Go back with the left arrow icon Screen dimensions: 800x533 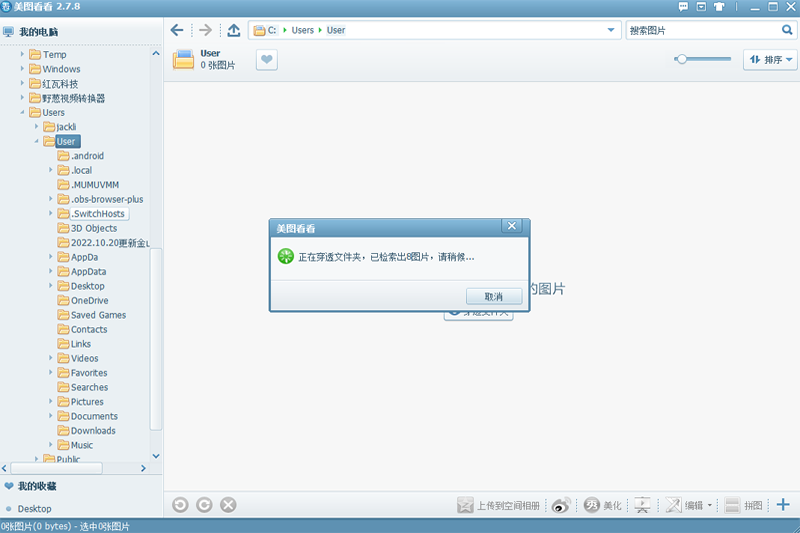177,30
